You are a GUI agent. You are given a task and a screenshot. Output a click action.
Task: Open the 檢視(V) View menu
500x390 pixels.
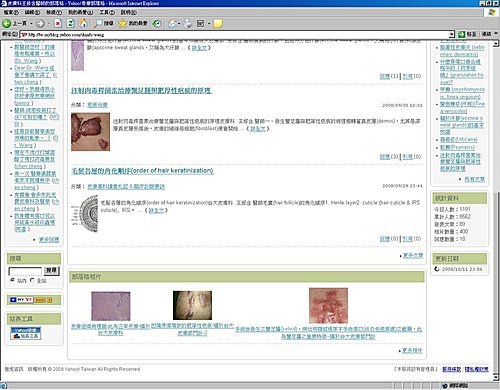54,12
